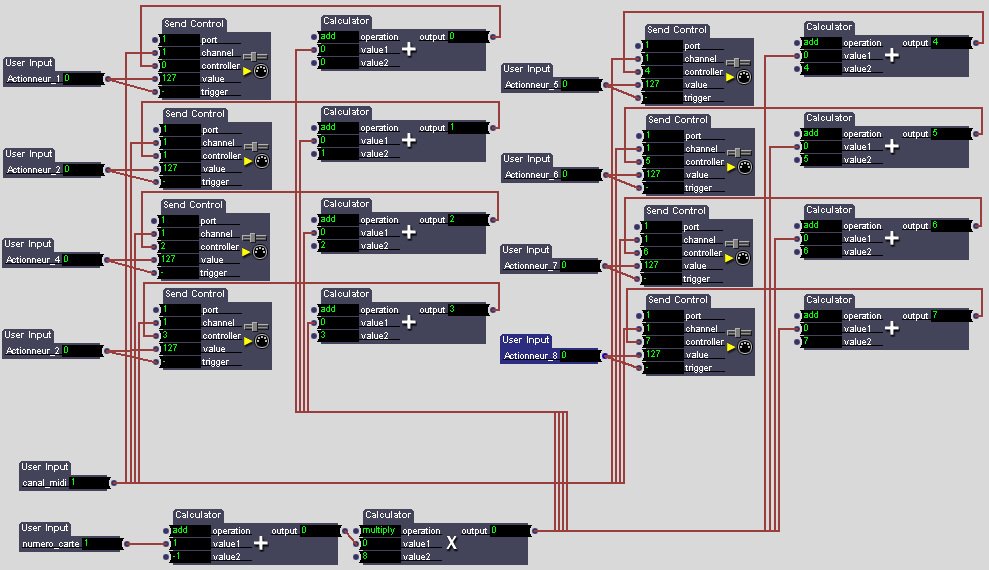Screen dimensions: 989x570
Task: Click the canal_midi value field
Action: (x=88, y=482)
